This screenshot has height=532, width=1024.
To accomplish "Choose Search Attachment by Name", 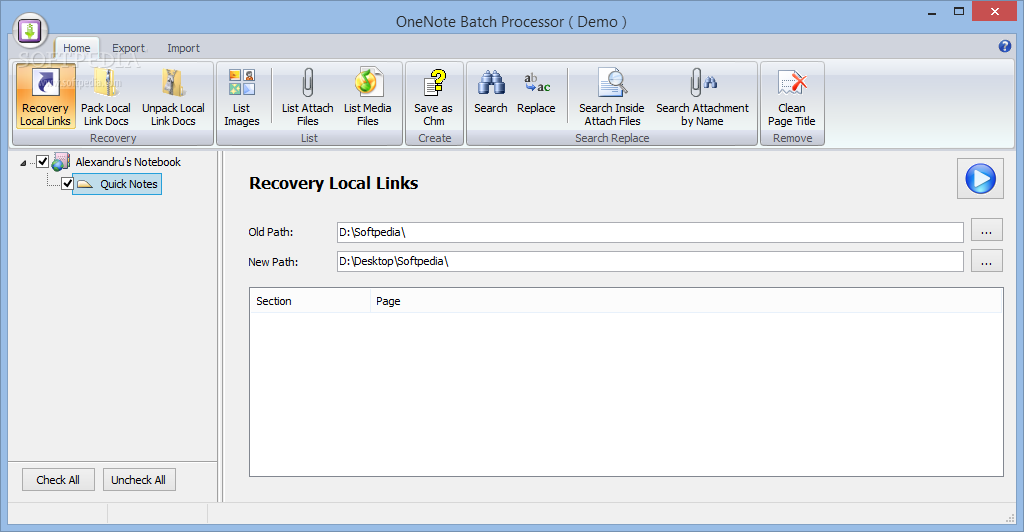I will (702, 97).
